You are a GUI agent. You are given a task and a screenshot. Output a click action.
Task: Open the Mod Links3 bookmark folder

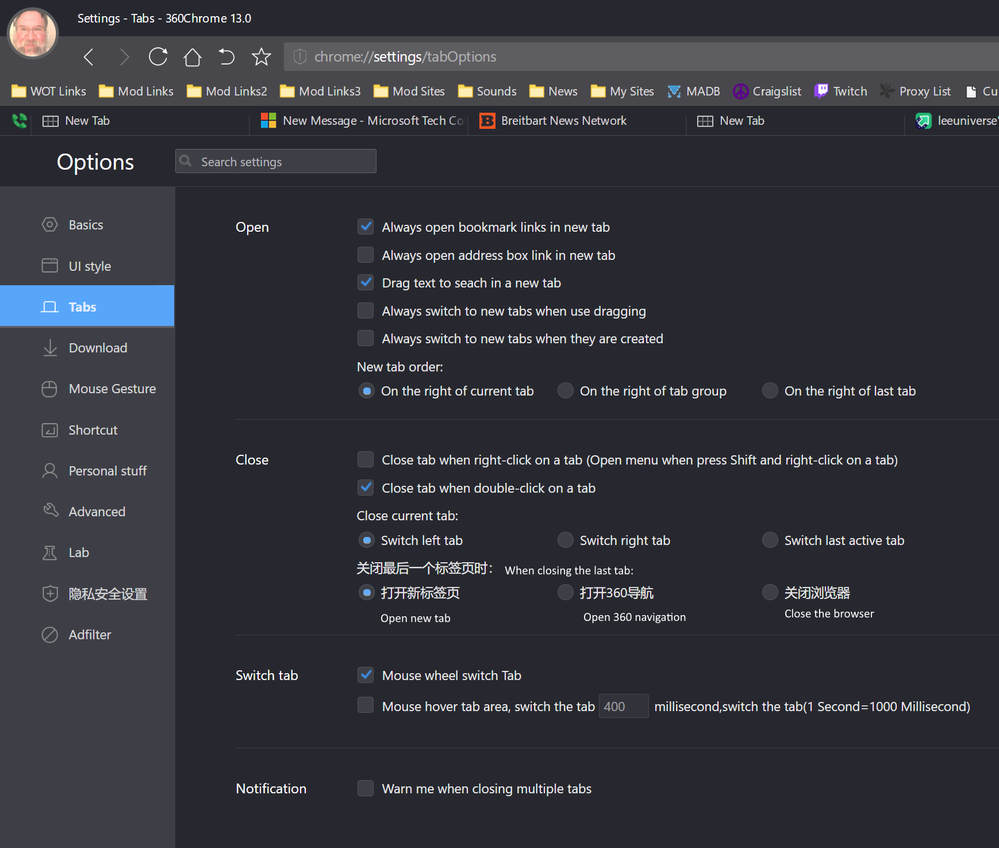click(320, 91)
